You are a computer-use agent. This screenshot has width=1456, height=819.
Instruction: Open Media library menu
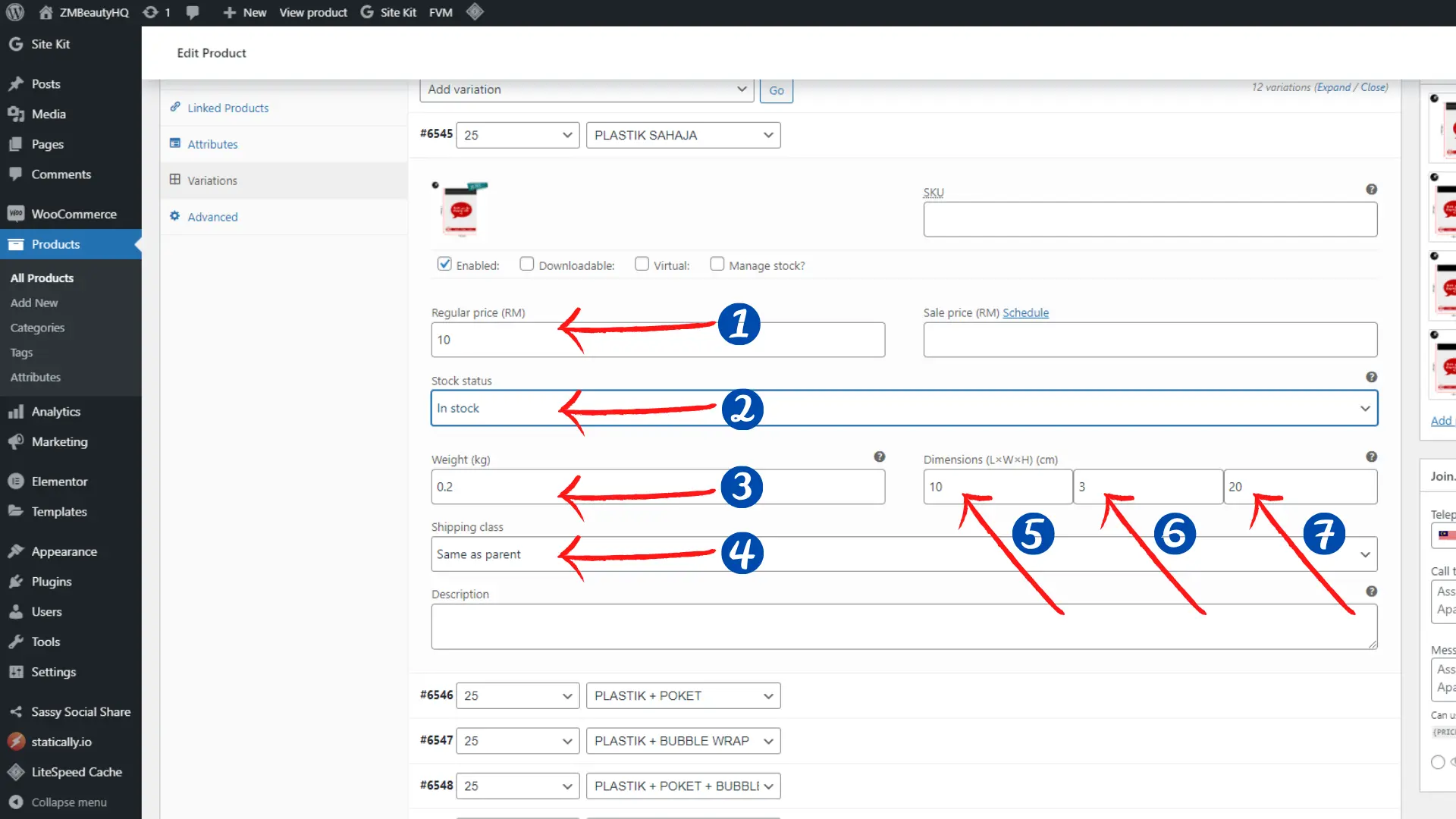71,114
